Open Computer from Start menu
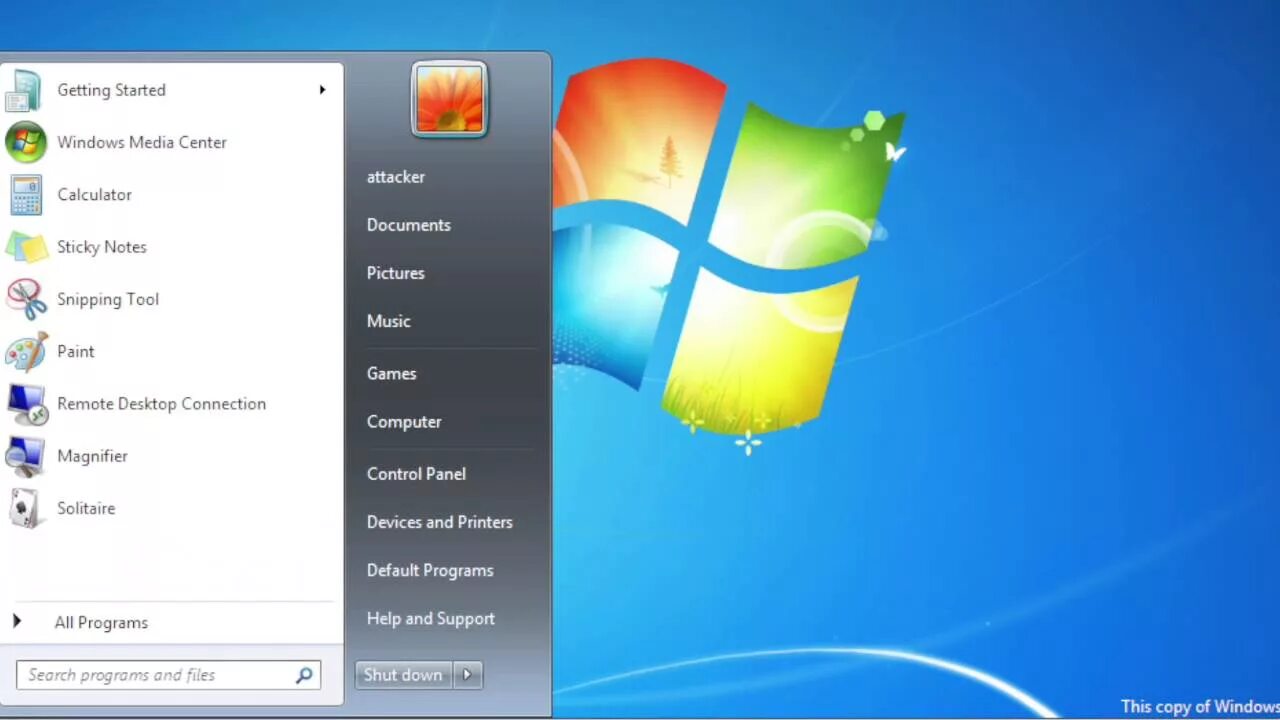The image size is (1280, 720). point(404,422)
